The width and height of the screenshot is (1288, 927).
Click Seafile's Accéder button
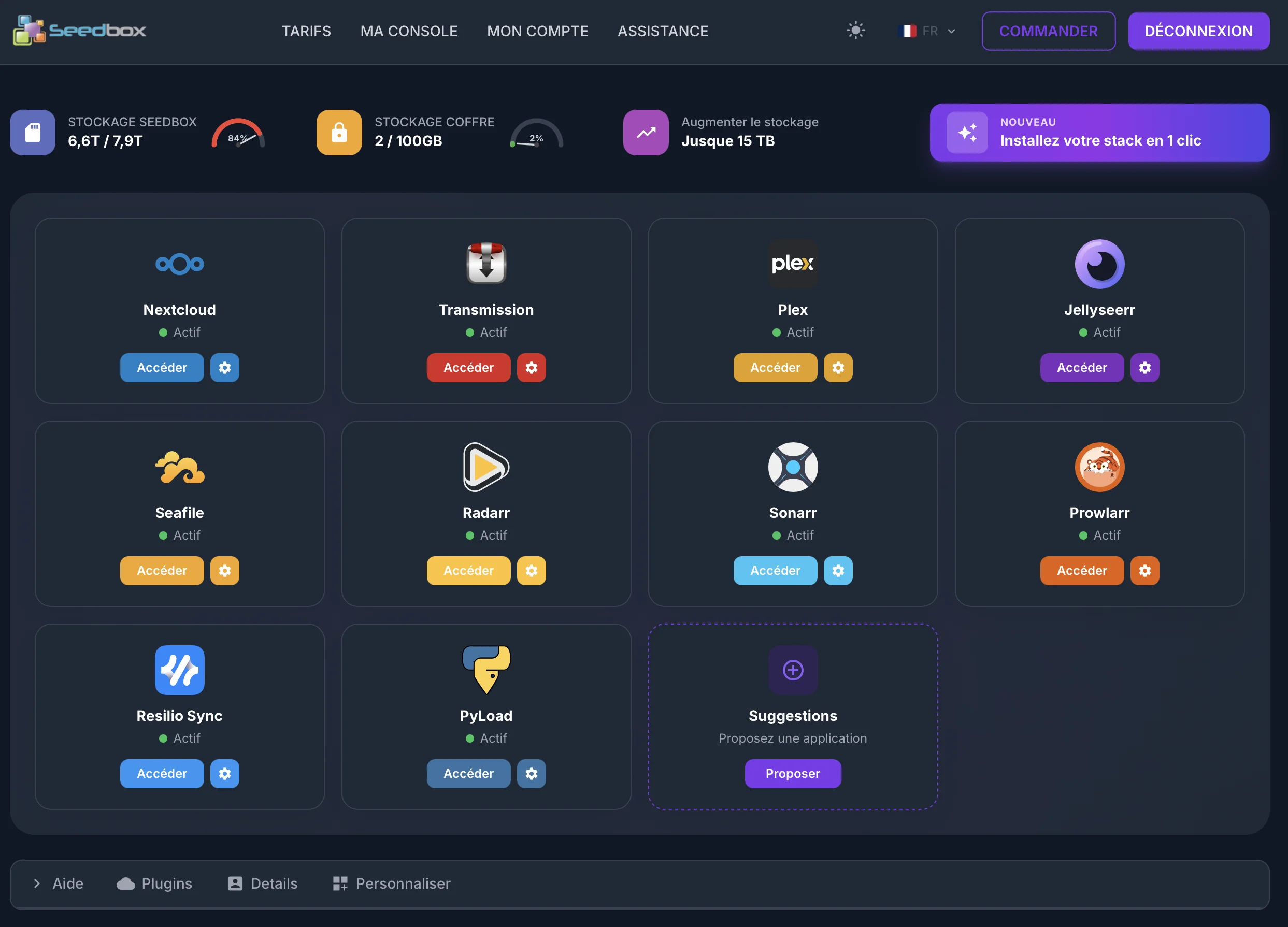click(162, 571)
